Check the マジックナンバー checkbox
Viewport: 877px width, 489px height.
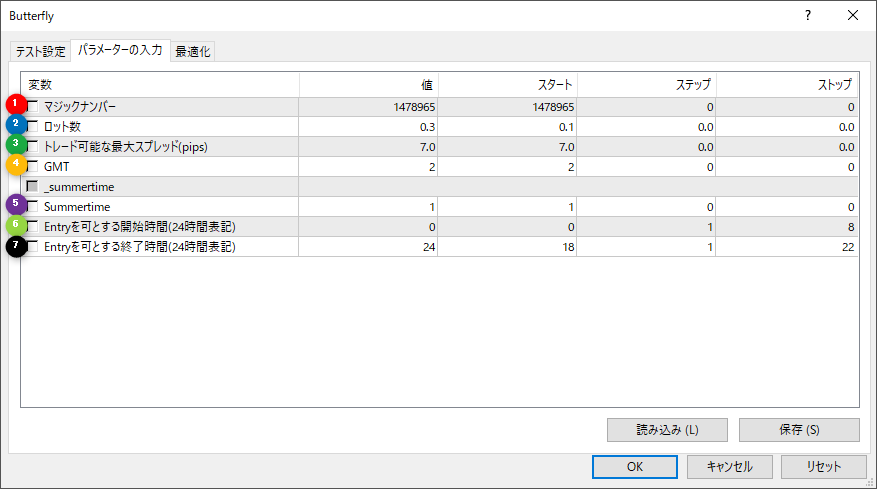pyautogui.click(x=33, y=107)
